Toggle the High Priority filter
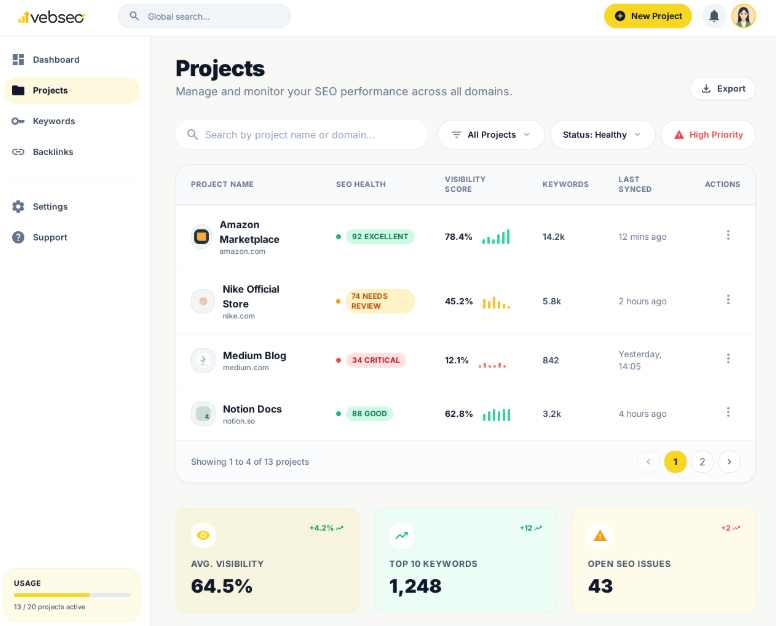Image resolution: width=776 pixels, height=626 pixels. pyautogui.click(x=708, y=135)
